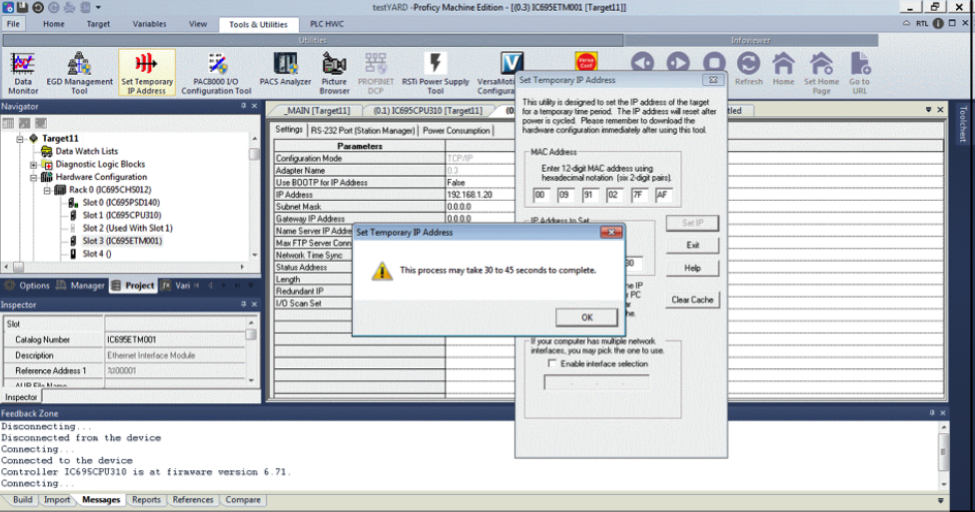
Task: Open the RS-232 Port (Station Manager) tab
Action: pyautogui.click(x=363, y=130)
